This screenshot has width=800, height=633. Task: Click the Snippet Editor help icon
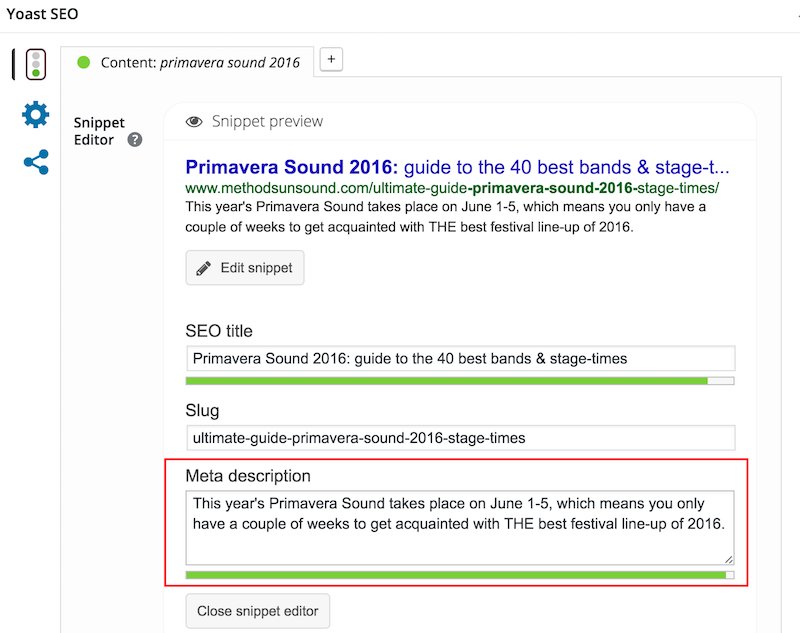pos(136,139)
